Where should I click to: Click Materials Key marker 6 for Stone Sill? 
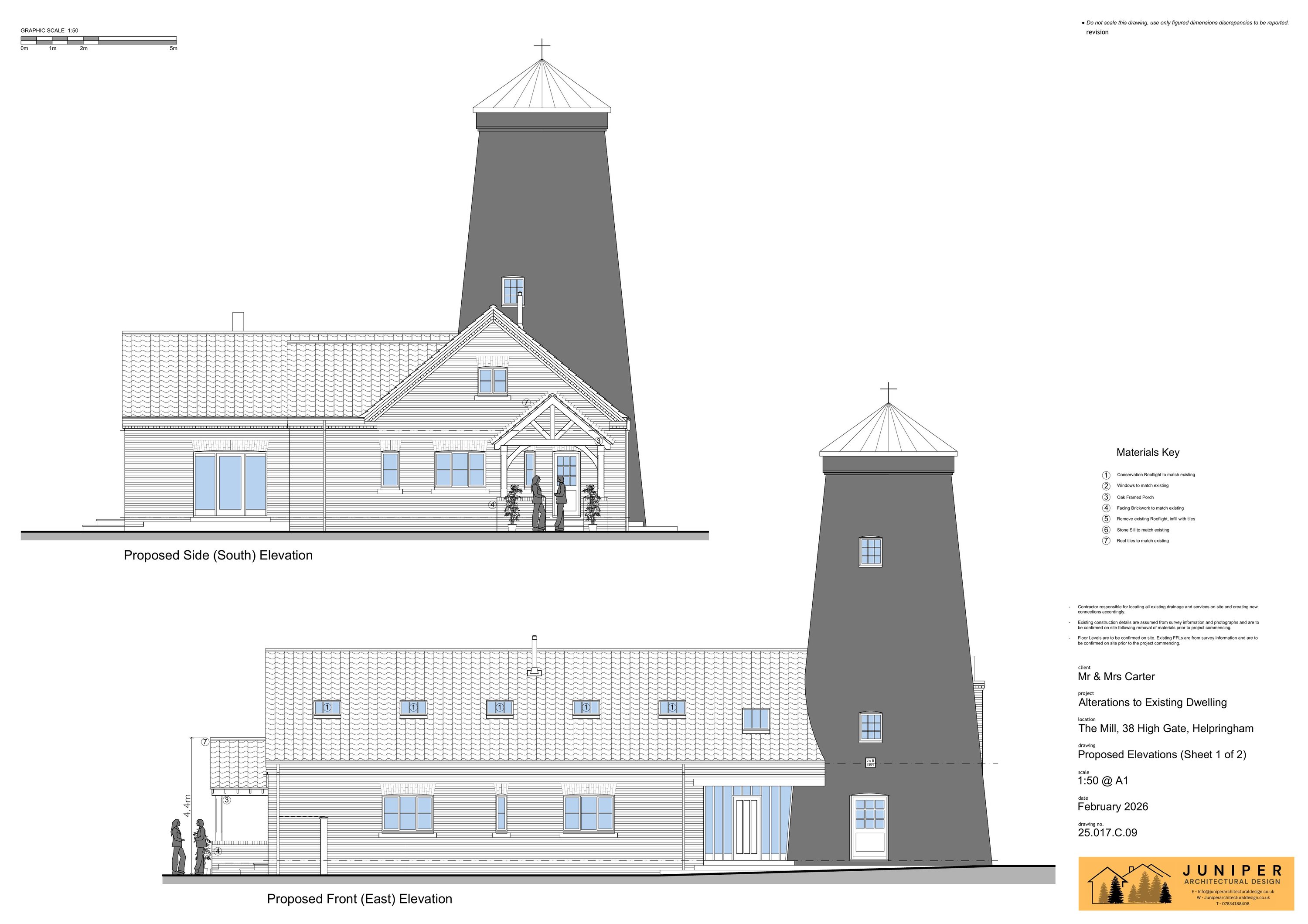(x=1106, y=530)
